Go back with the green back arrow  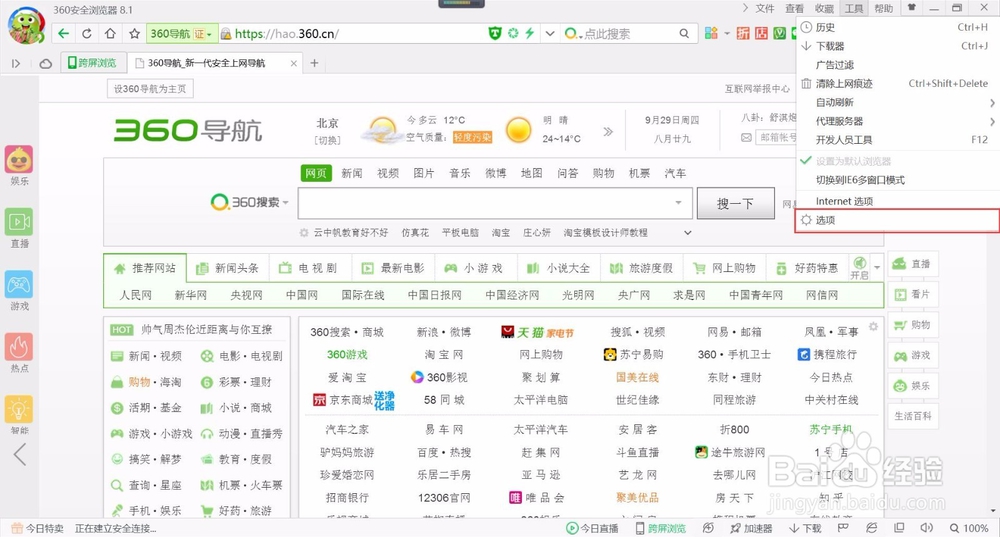63,34
